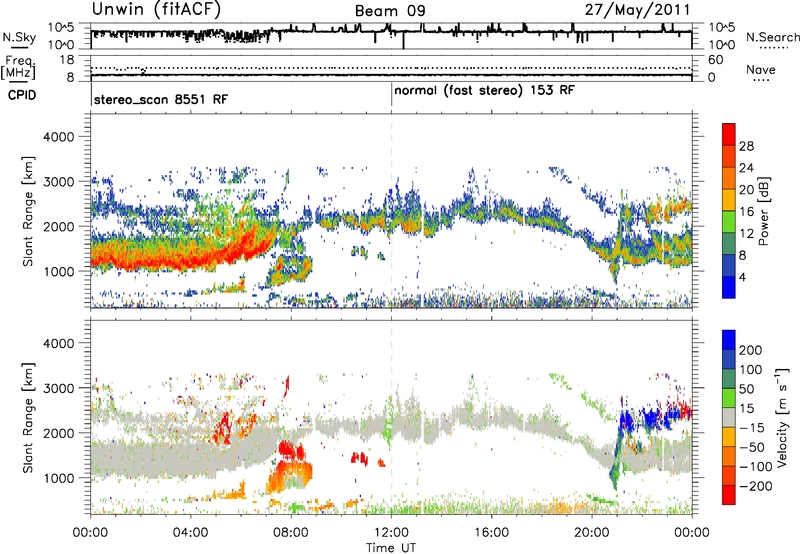Click the 'N.Search' legend label
The image size is (800, 554).
tap(772, 37)
